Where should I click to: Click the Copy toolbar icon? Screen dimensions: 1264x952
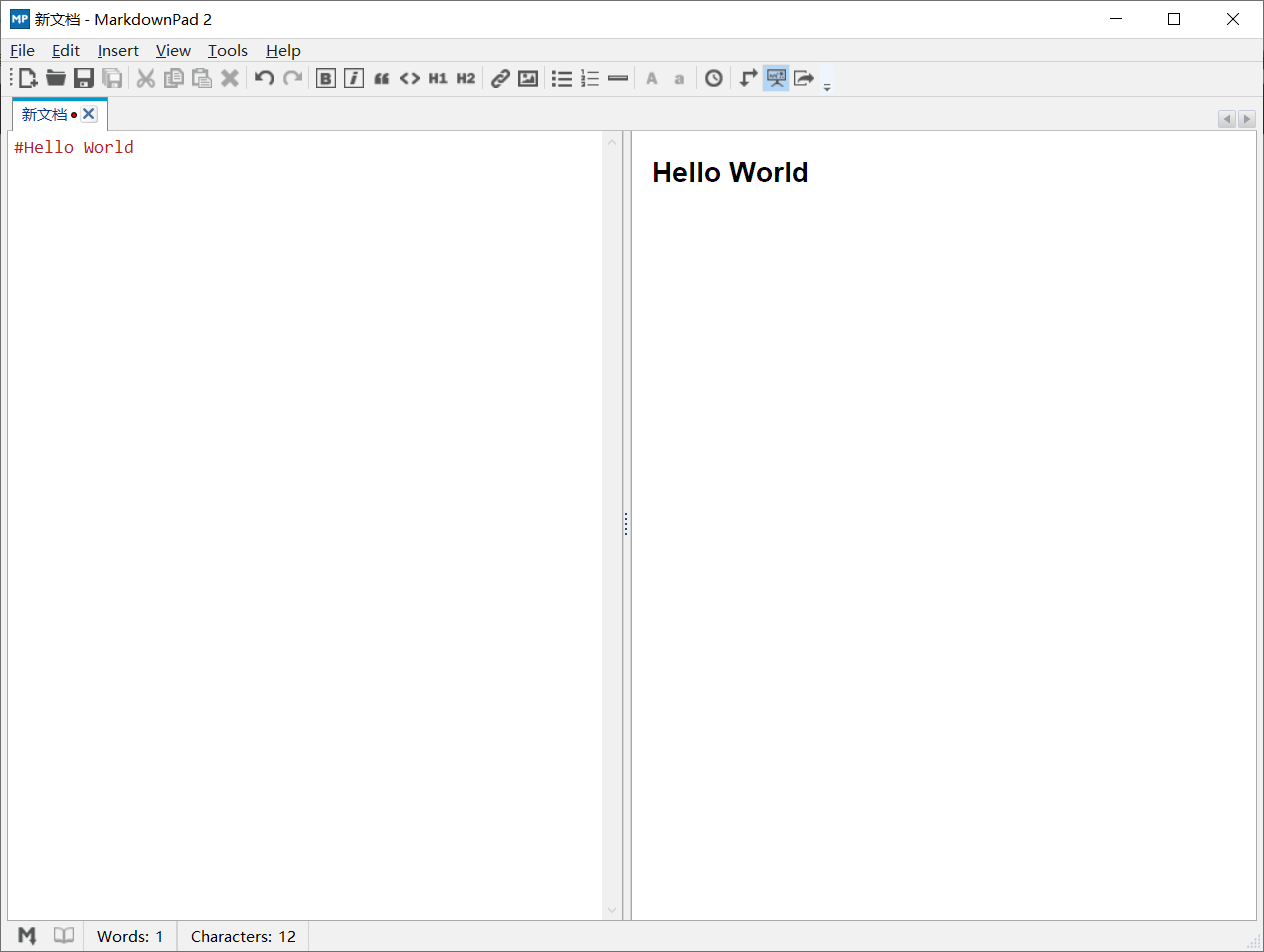tap(174, 78)
